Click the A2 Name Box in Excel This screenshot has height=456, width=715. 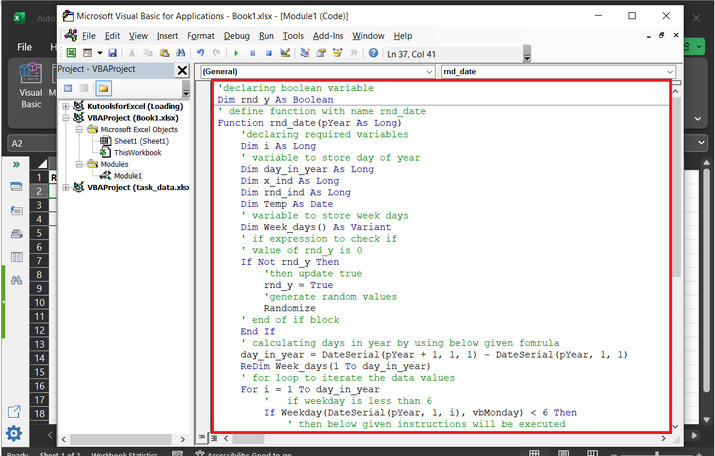(x=31, y=144)
